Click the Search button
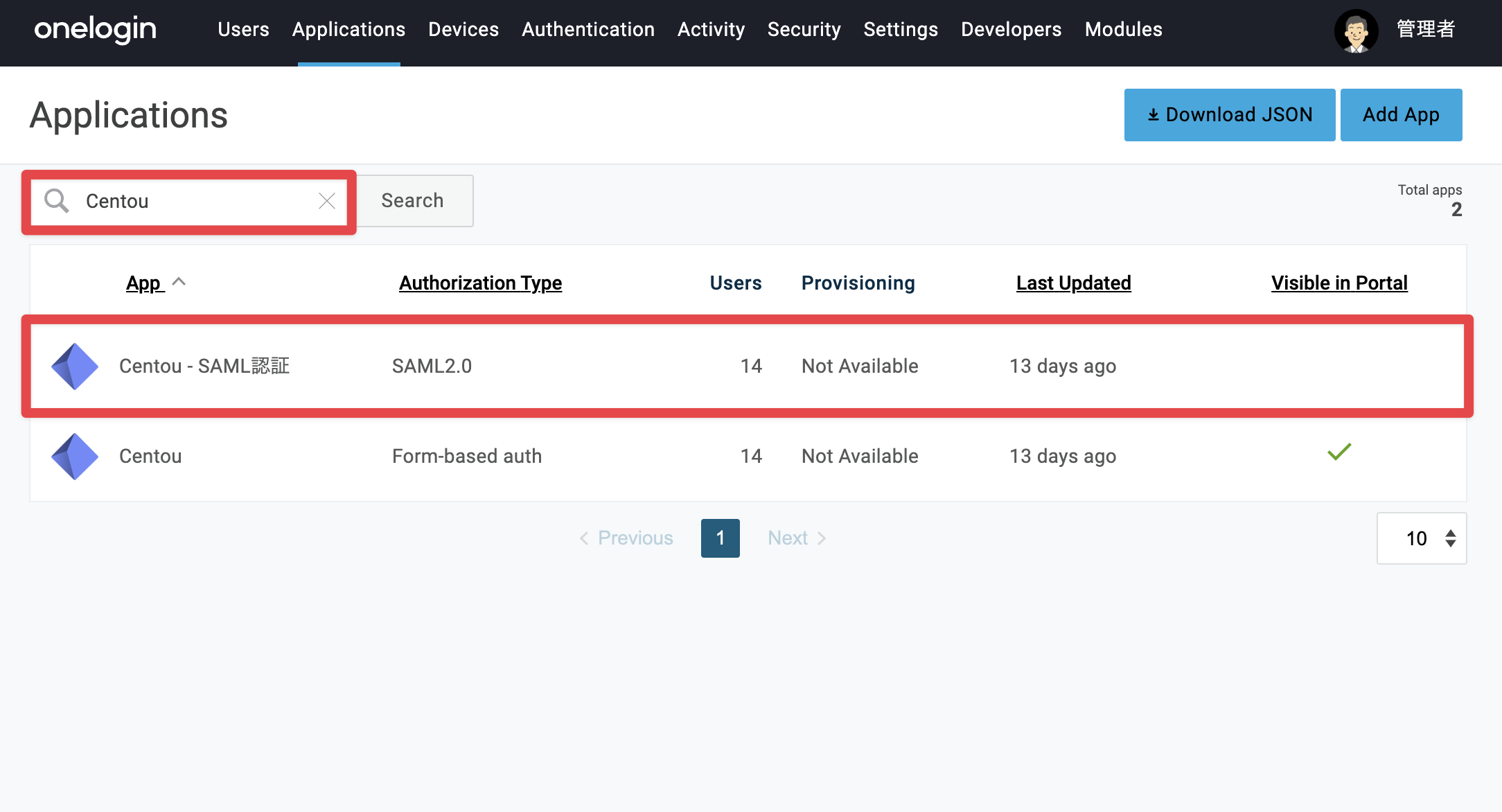 413,201
